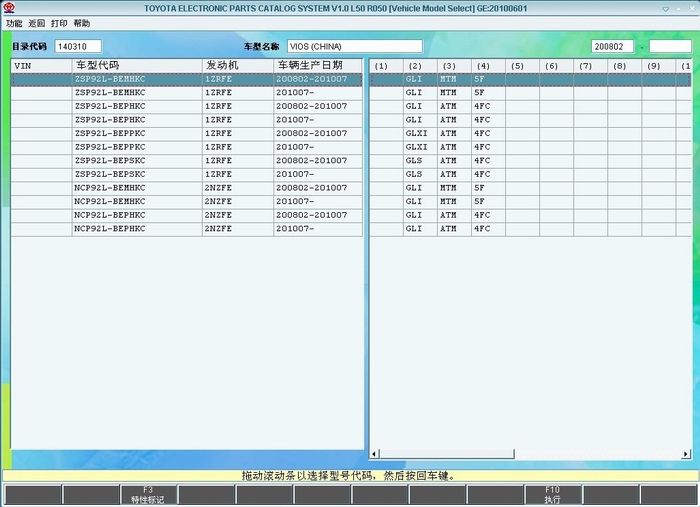
Task: Click GLXI grade cell in fifth row
Action: (420, 133)
